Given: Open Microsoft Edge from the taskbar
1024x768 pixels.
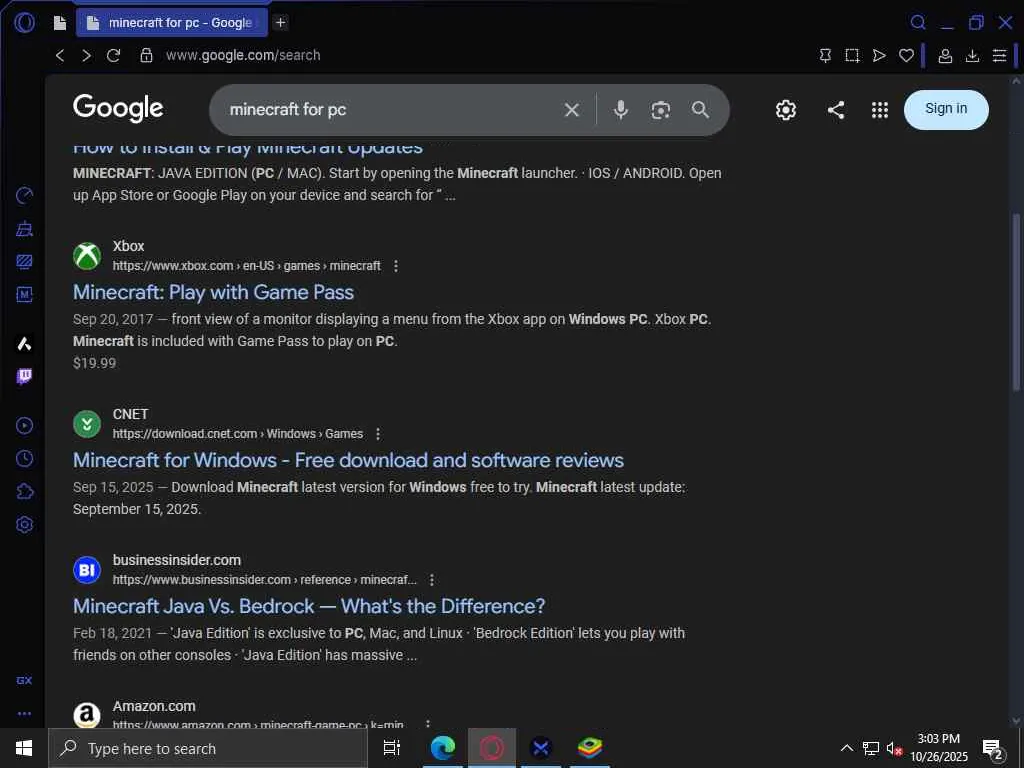Looking at the screenshot, I should tap(443, 748).
